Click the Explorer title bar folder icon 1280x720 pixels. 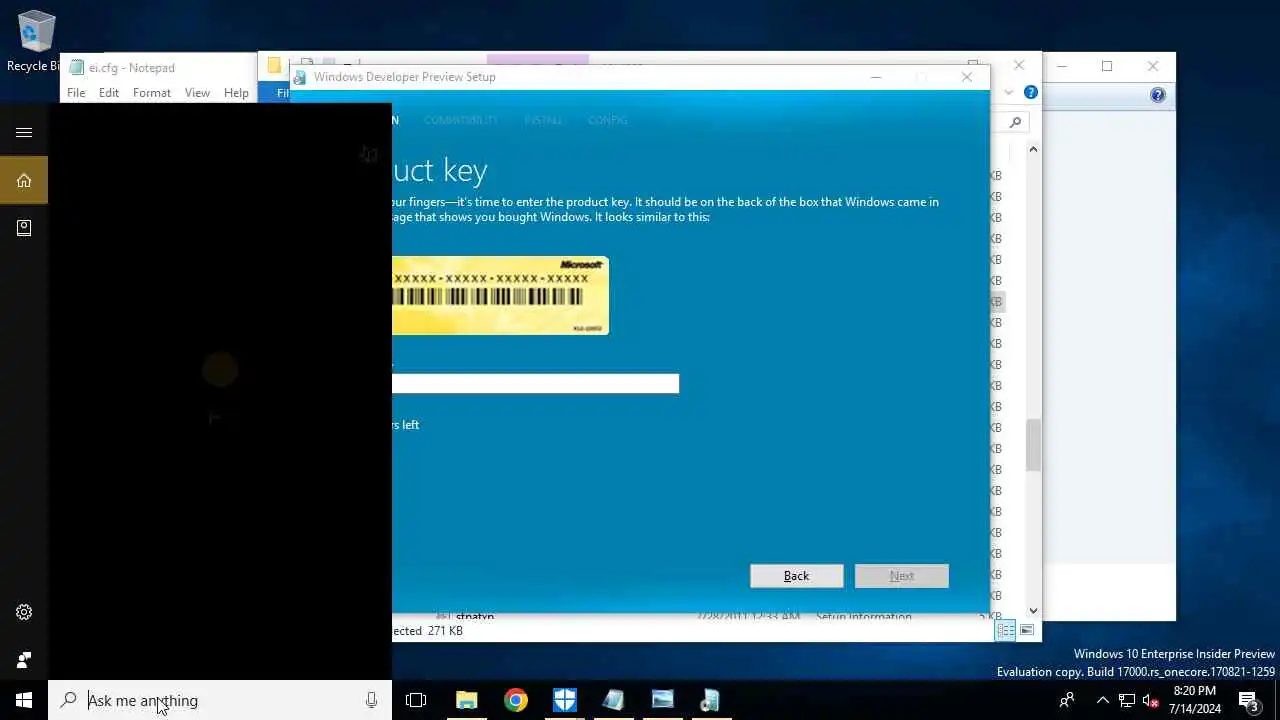274,66
